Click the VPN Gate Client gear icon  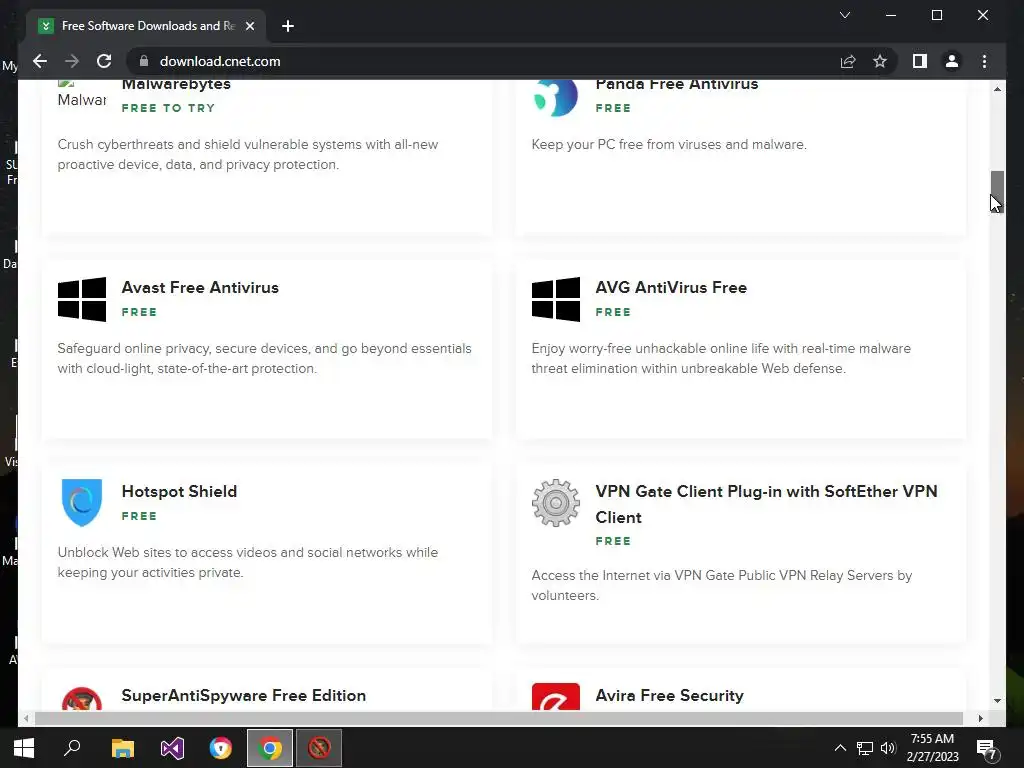(x=556, y=503)
